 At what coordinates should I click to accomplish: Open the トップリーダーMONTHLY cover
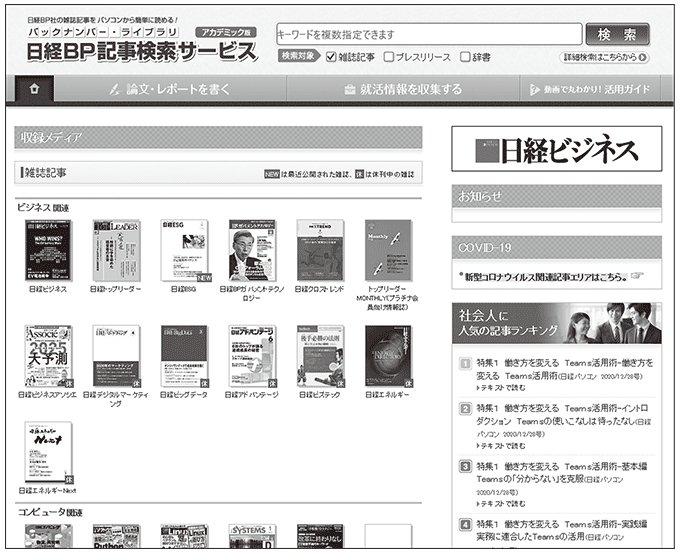[388, 250]
